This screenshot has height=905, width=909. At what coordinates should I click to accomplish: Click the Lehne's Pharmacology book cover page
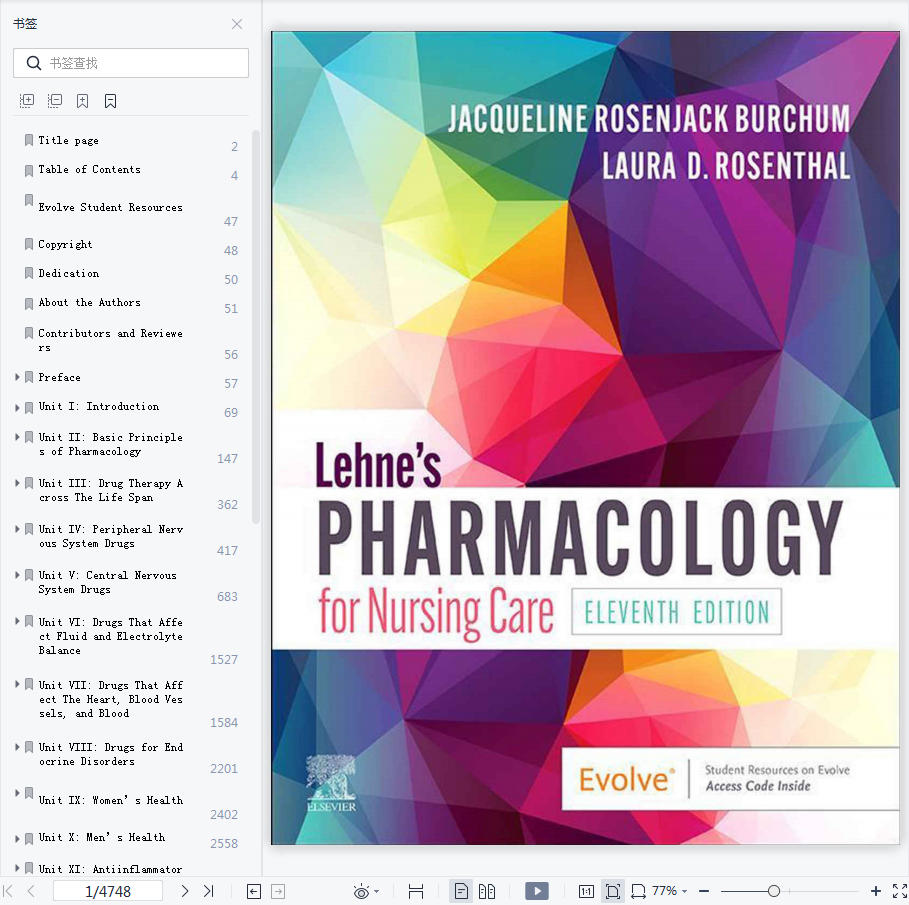click(x=586, y=438)
